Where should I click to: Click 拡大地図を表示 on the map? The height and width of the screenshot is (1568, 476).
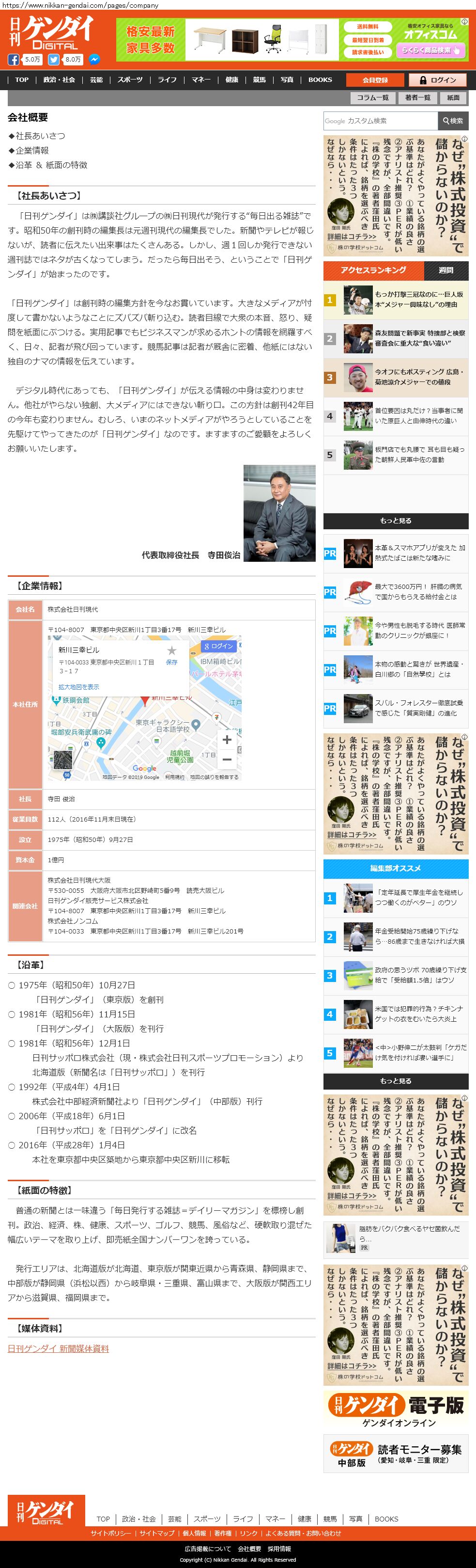click(x=78, y=687)
